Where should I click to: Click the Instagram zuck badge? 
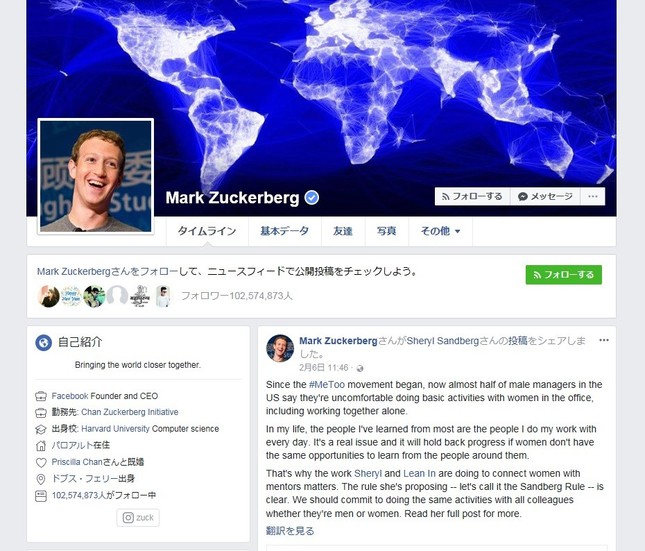138,517
